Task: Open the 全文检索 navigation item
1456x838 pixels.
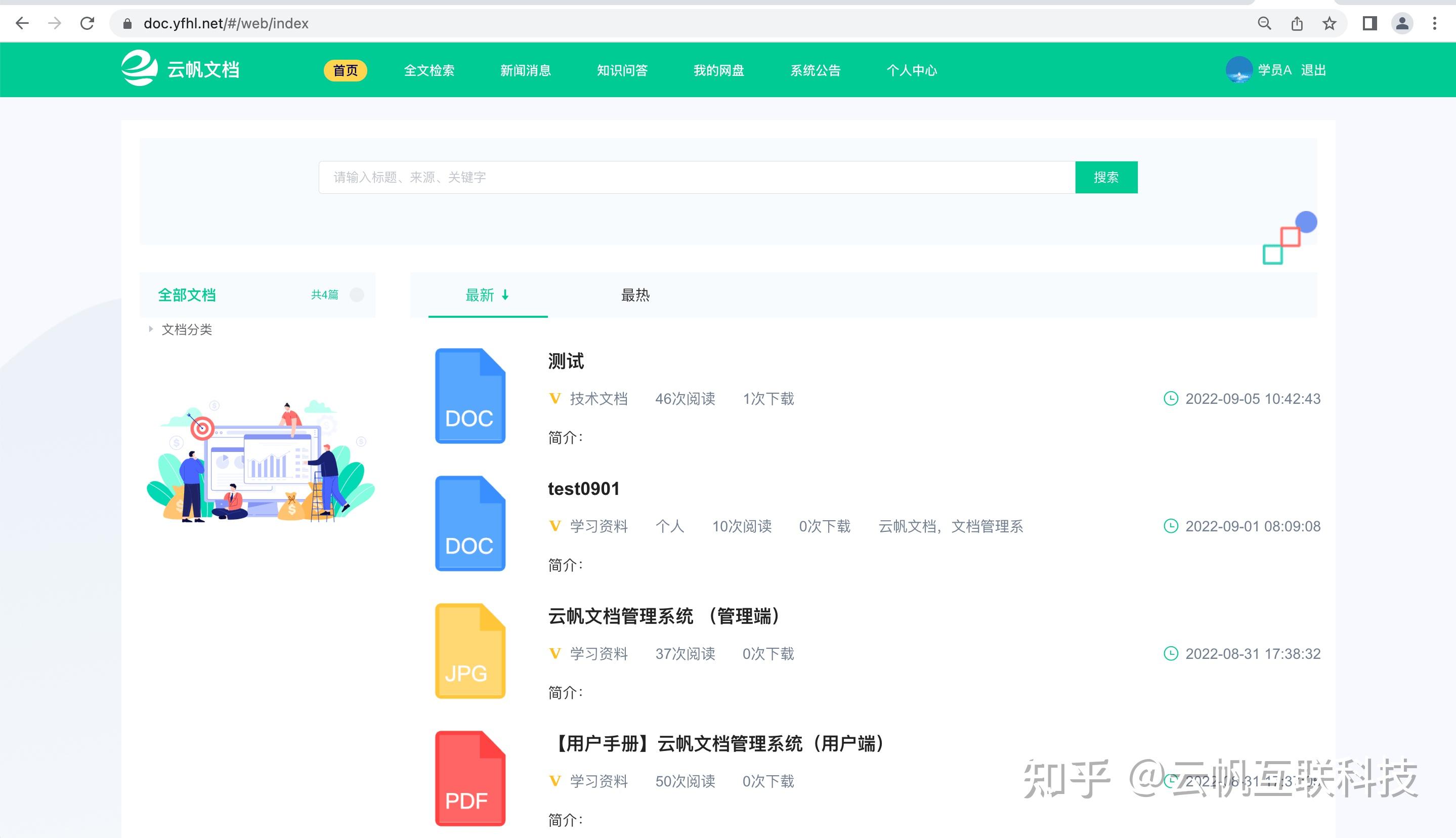Action: click(x=429, y=70)
